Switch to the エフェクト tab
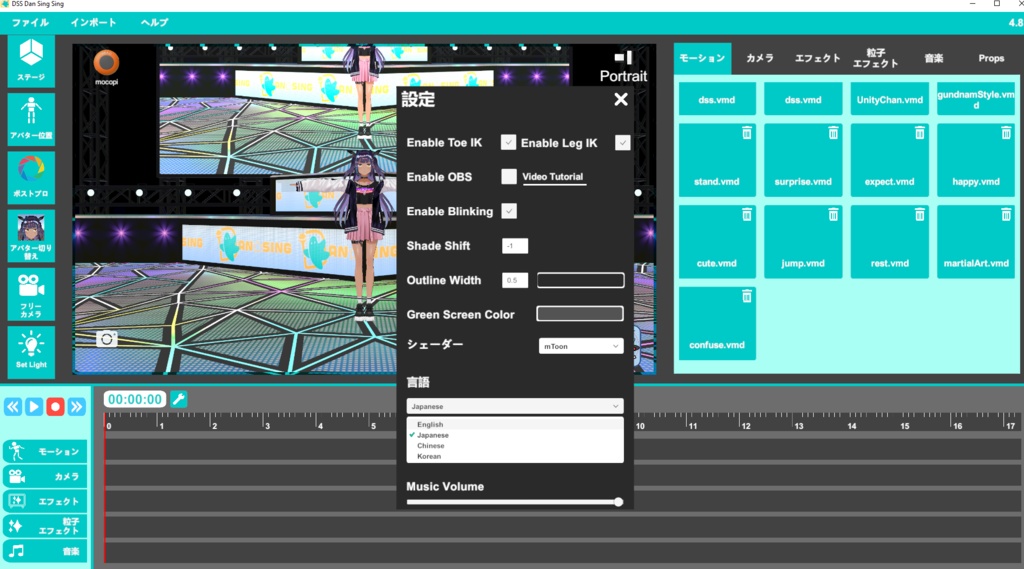 817,58
